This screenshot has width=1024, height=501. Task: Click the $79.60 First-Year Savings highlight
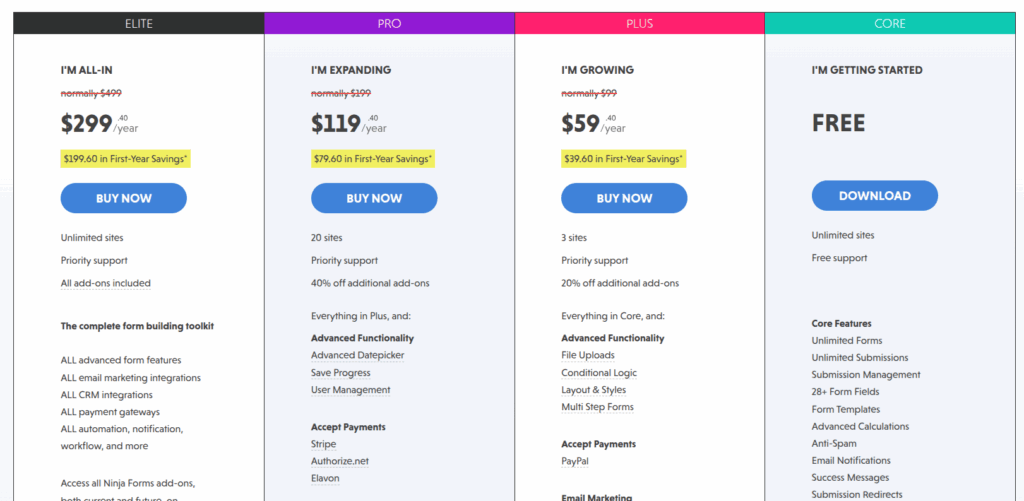click(374, 158)
